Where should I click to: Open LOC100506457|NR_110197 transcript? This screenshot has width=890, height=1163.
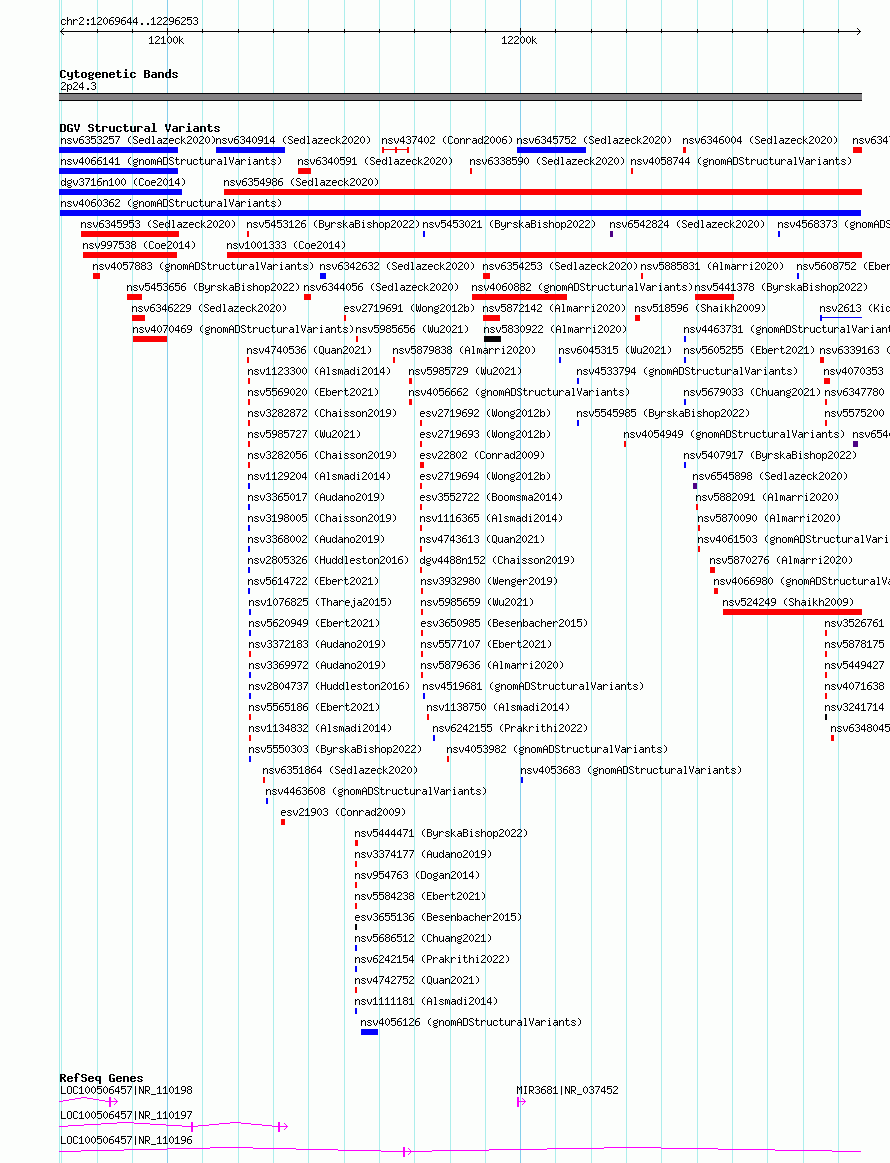pos(126,1116)
